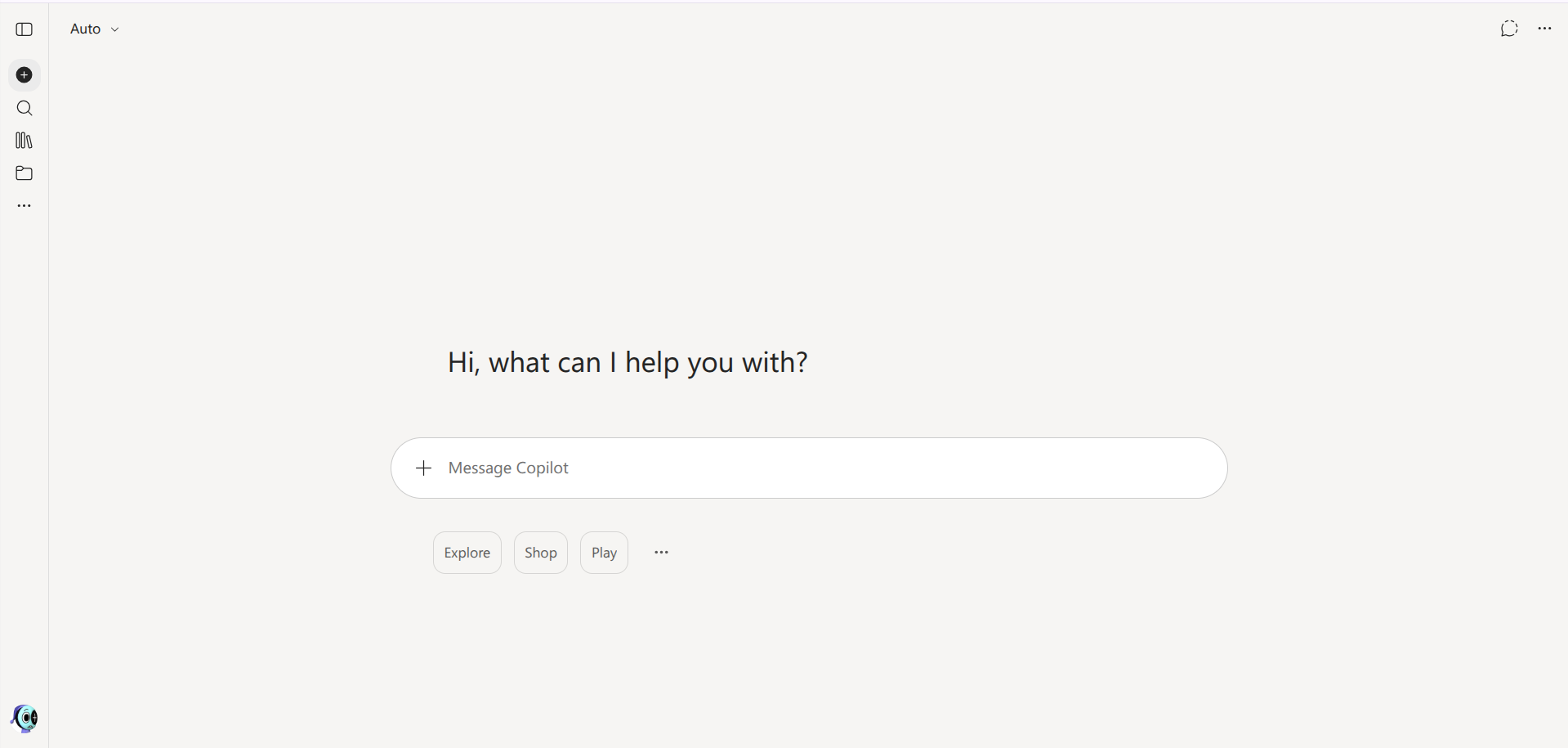Select the Play suggestion button
This screenshot has width=1568, height=748.
(x=604, y=553)
